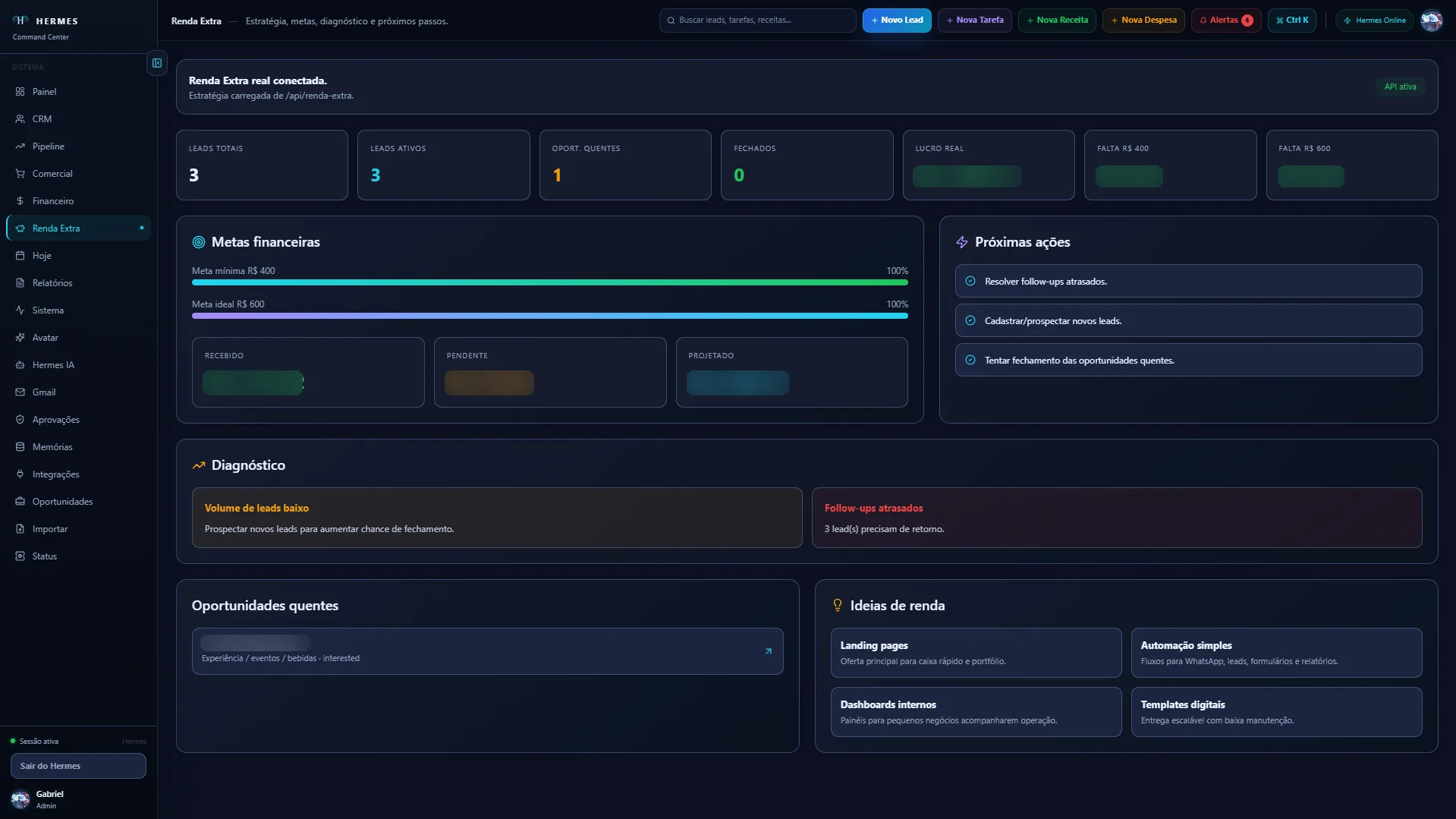1456x819 pixels.
Task: Open Pipeline via its trend icon
Action: tap(20, 146)
